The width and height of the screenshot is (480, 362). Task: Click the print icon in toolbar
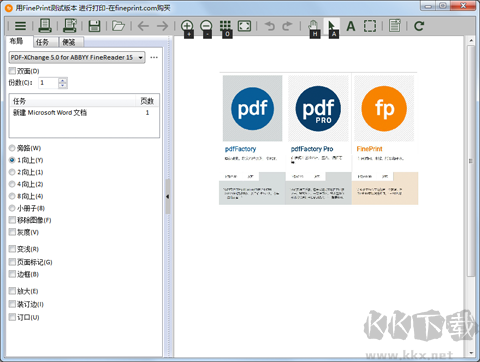coord(45,26)
